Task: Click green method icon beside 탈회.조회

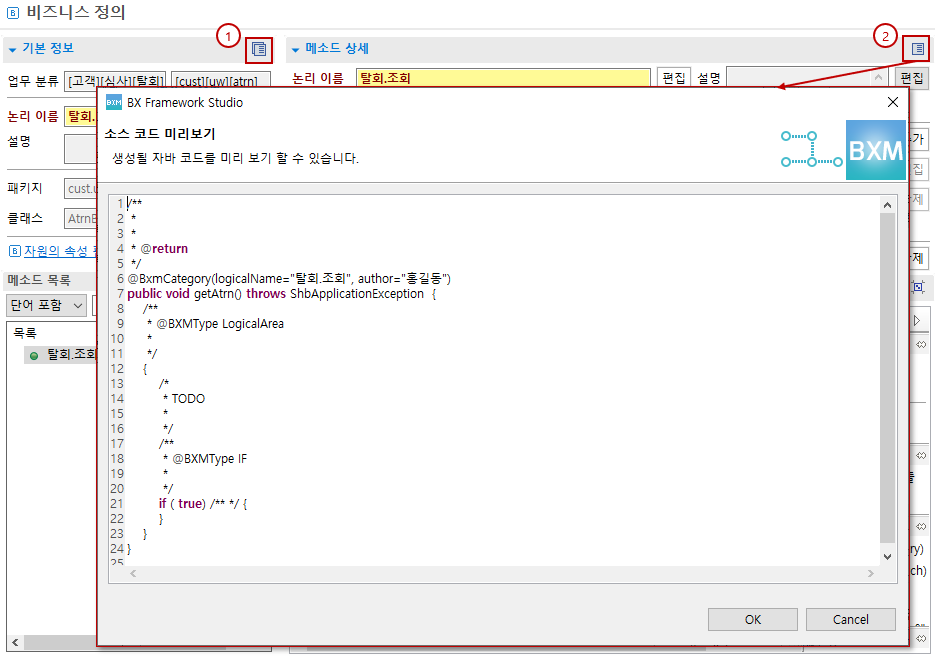Action: pos(34,355)
